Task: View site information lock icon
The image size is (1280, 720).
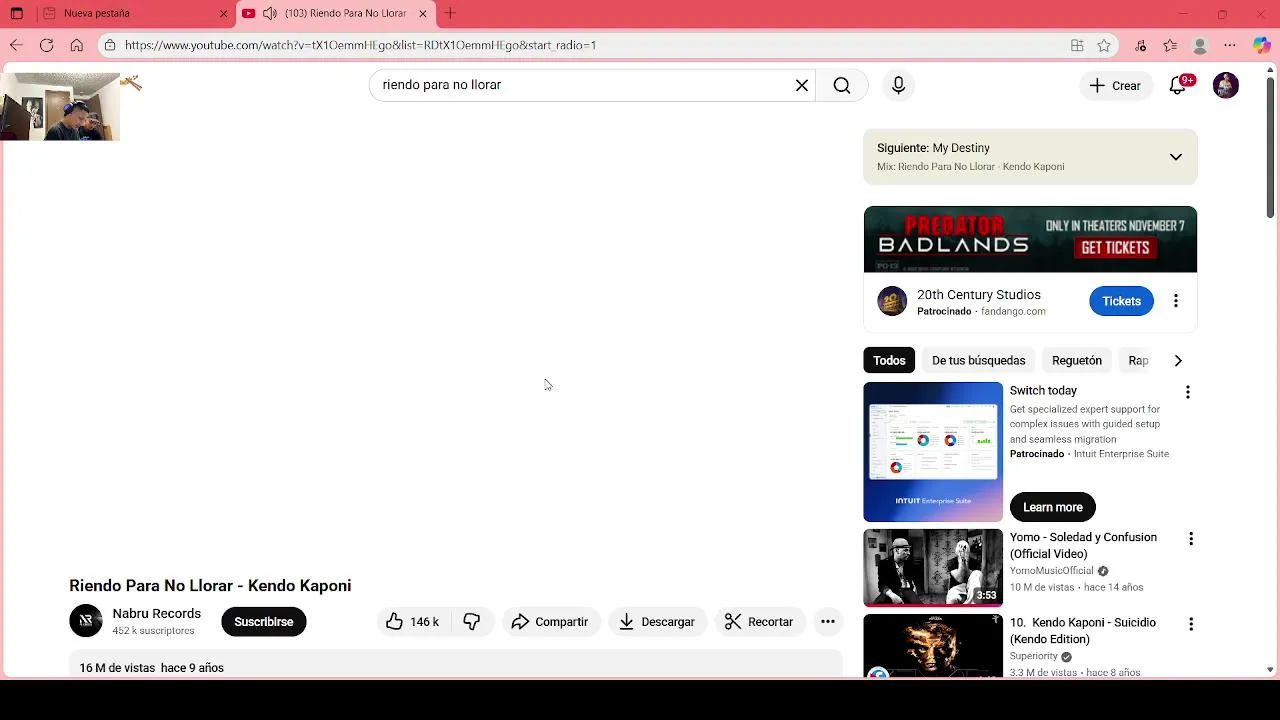Action: tap(110, 45)
